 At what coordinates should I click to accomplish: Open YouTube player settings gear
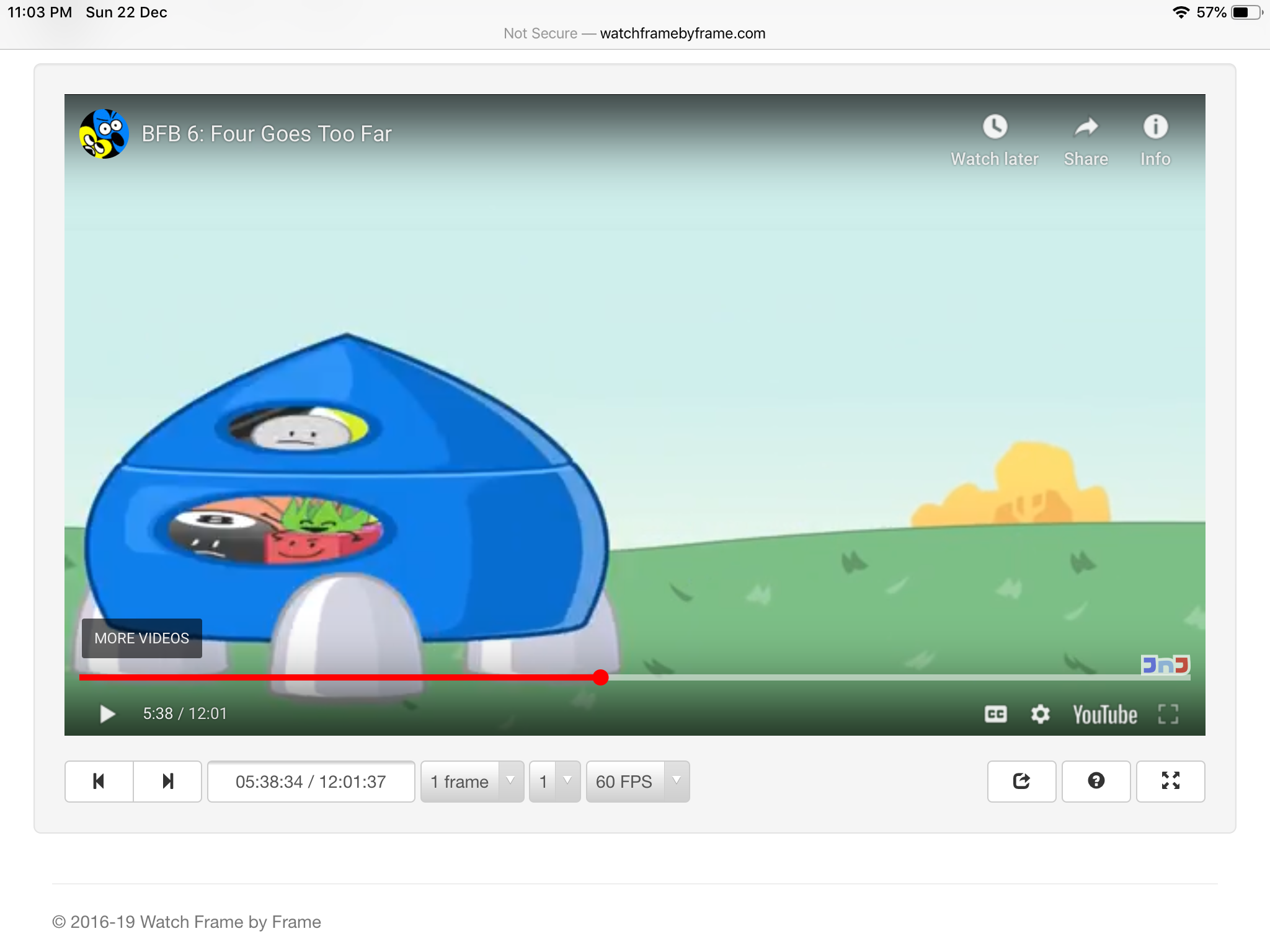click(1040, 714)
